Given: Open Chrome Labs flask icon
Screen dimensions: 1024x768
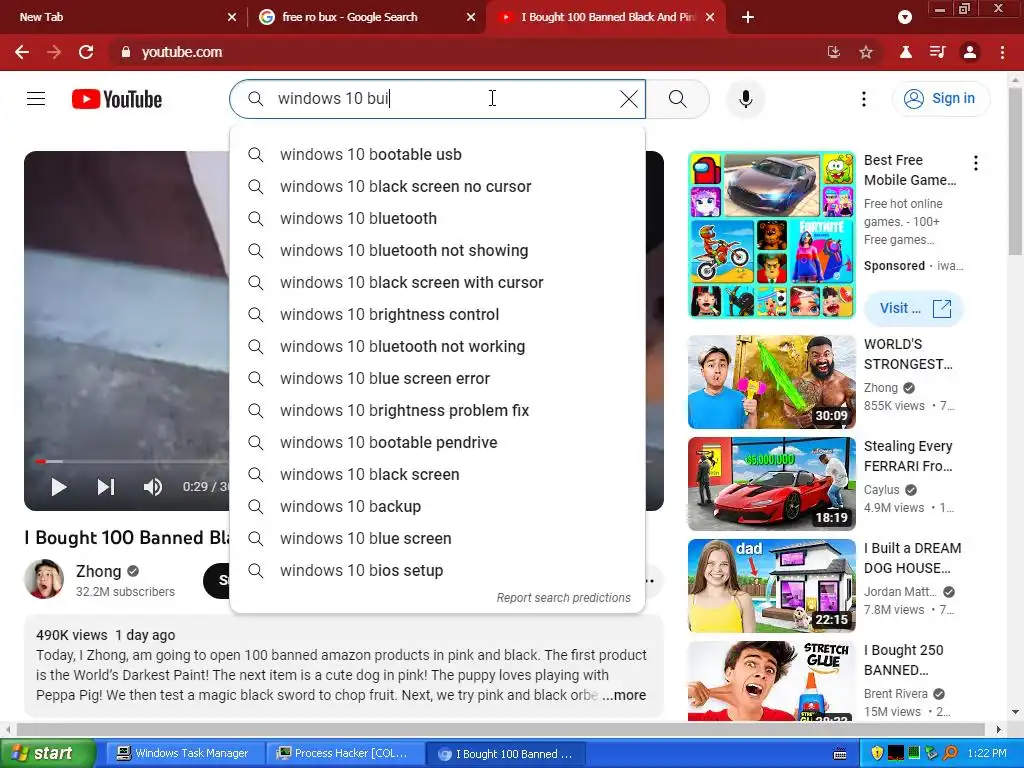Looking at the screenshot, I should 906,52.
